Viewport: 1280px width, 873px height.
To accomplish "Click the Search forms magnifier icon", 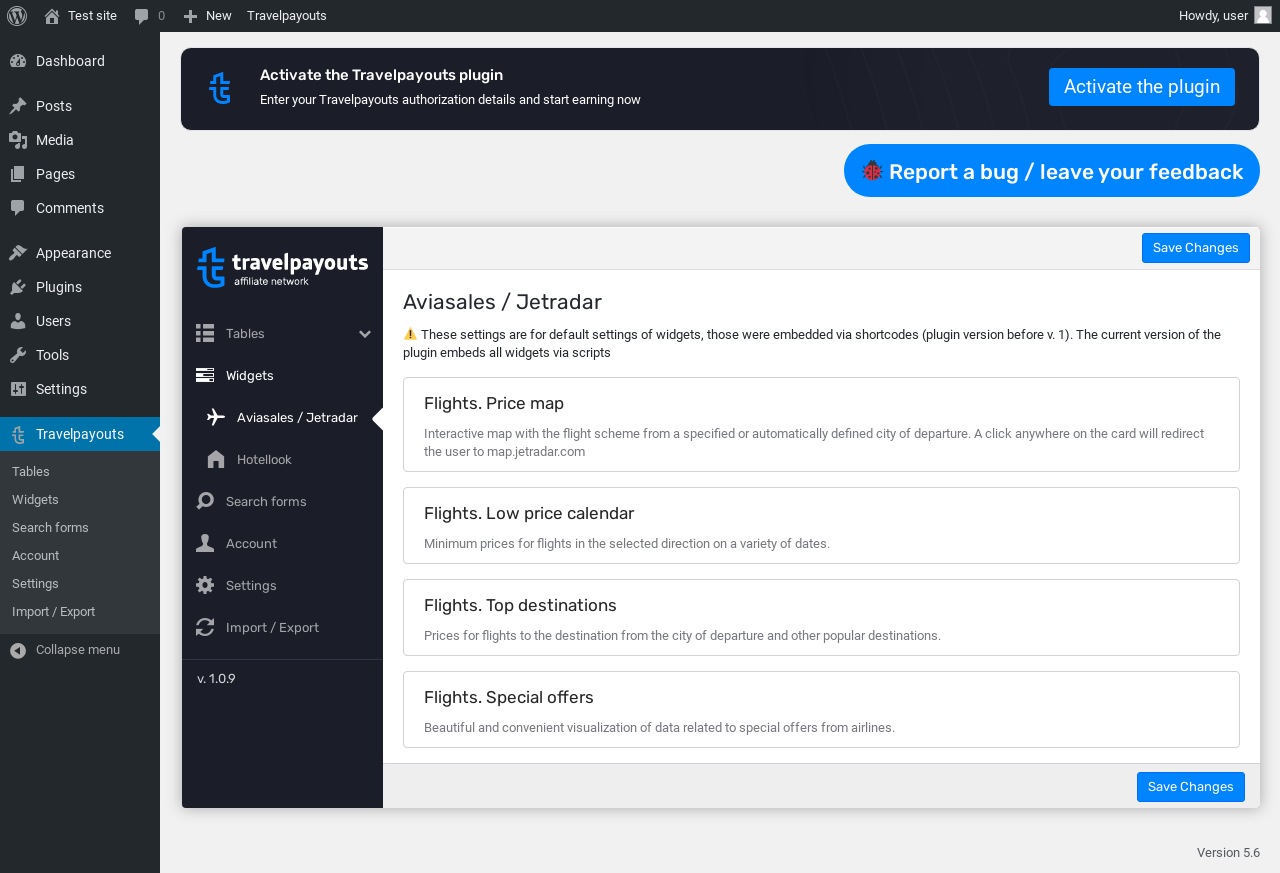I will coord(205,501).
